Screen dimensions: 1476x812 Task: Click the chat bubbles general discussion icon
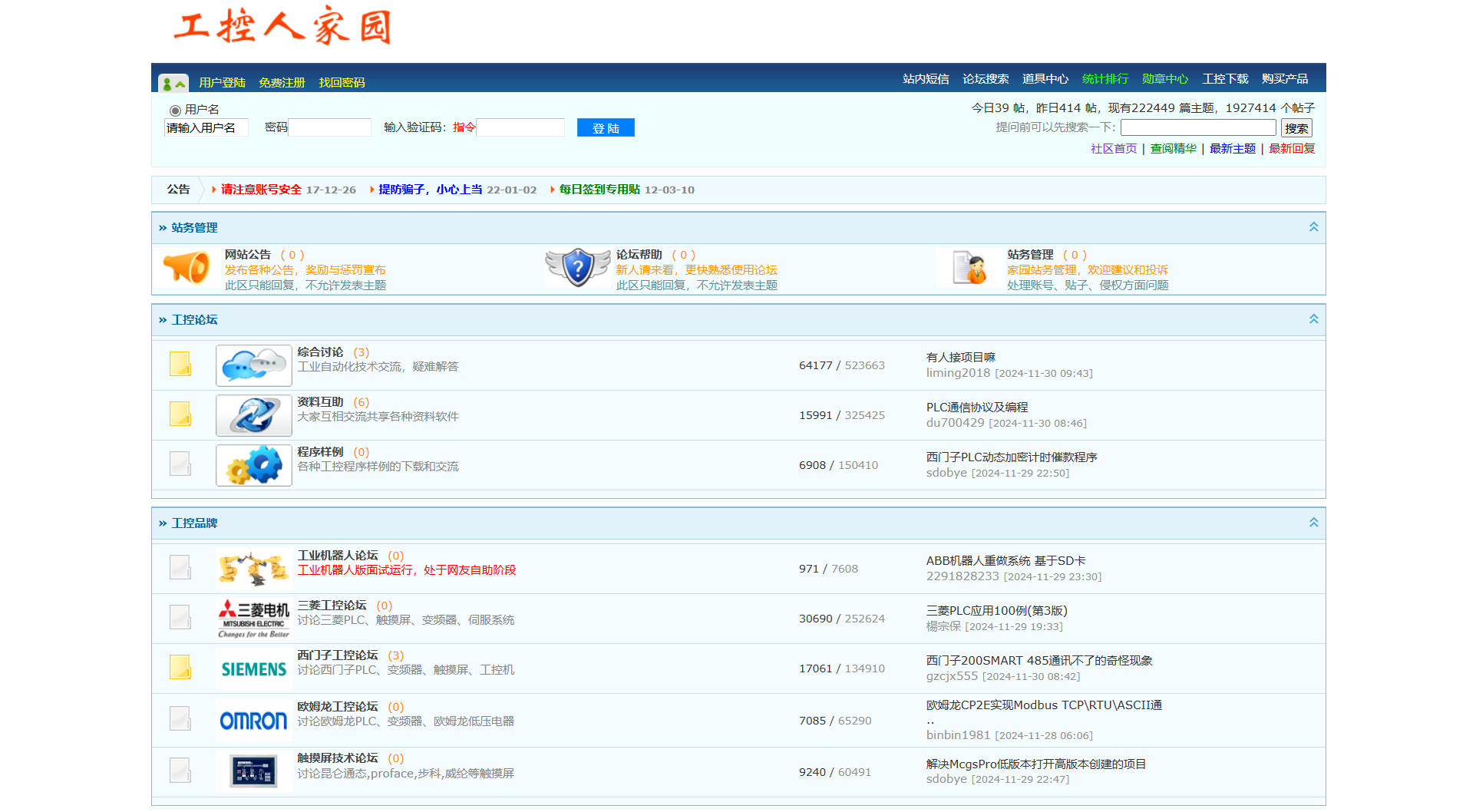pyautogui.click(x=253, y=365)
